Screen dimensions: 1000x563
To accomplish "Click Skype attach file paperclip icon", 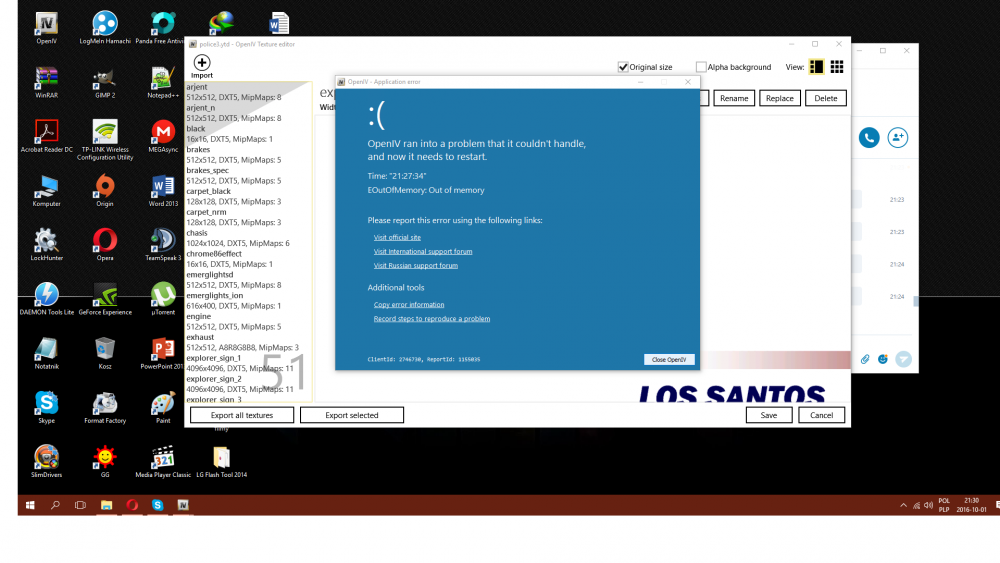I will [x=865, y=359].
